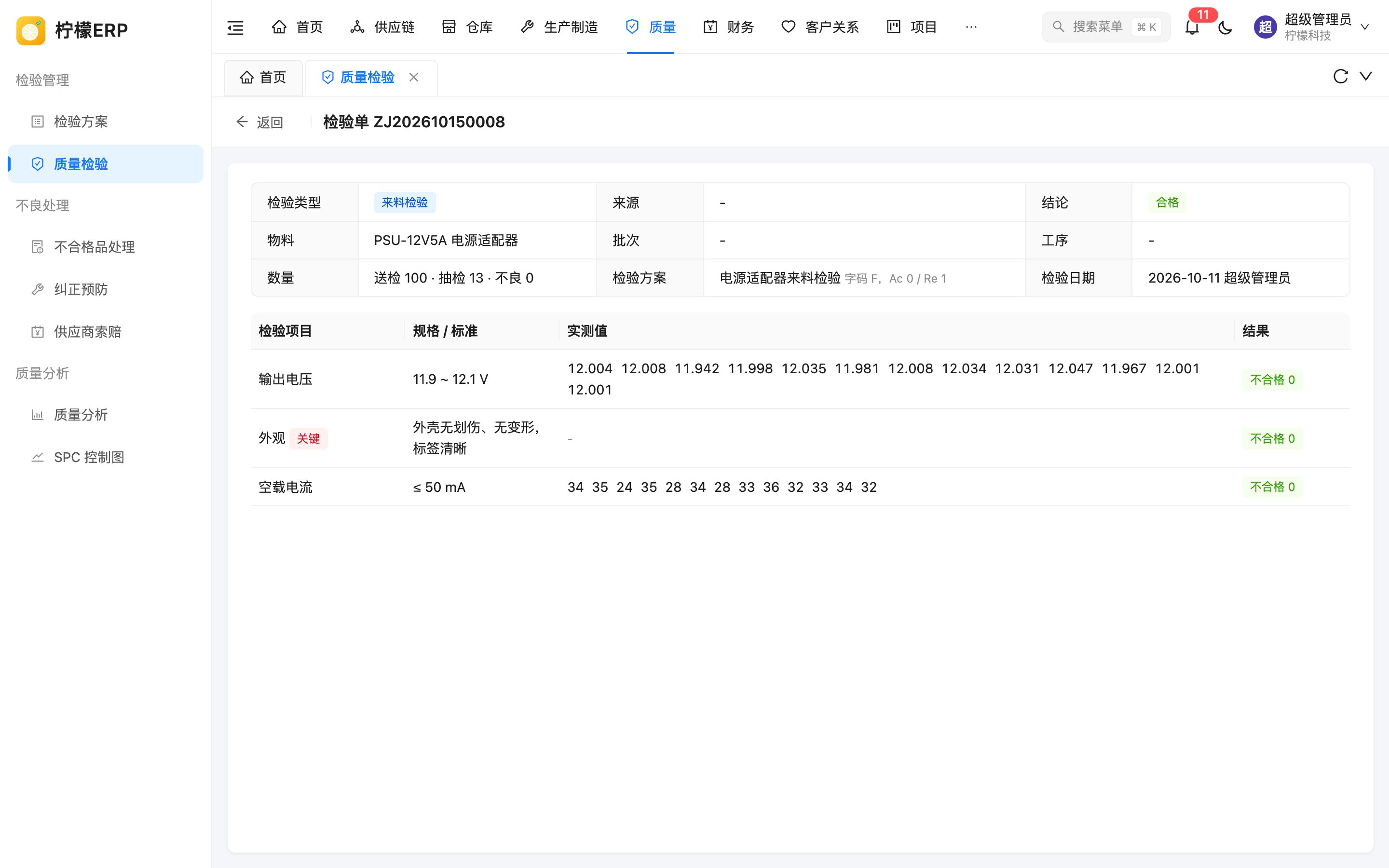This screenshot has height=868, width=1389.
Task: Expand the tab options chevron beside refresh
Action: pos(1366,76)
